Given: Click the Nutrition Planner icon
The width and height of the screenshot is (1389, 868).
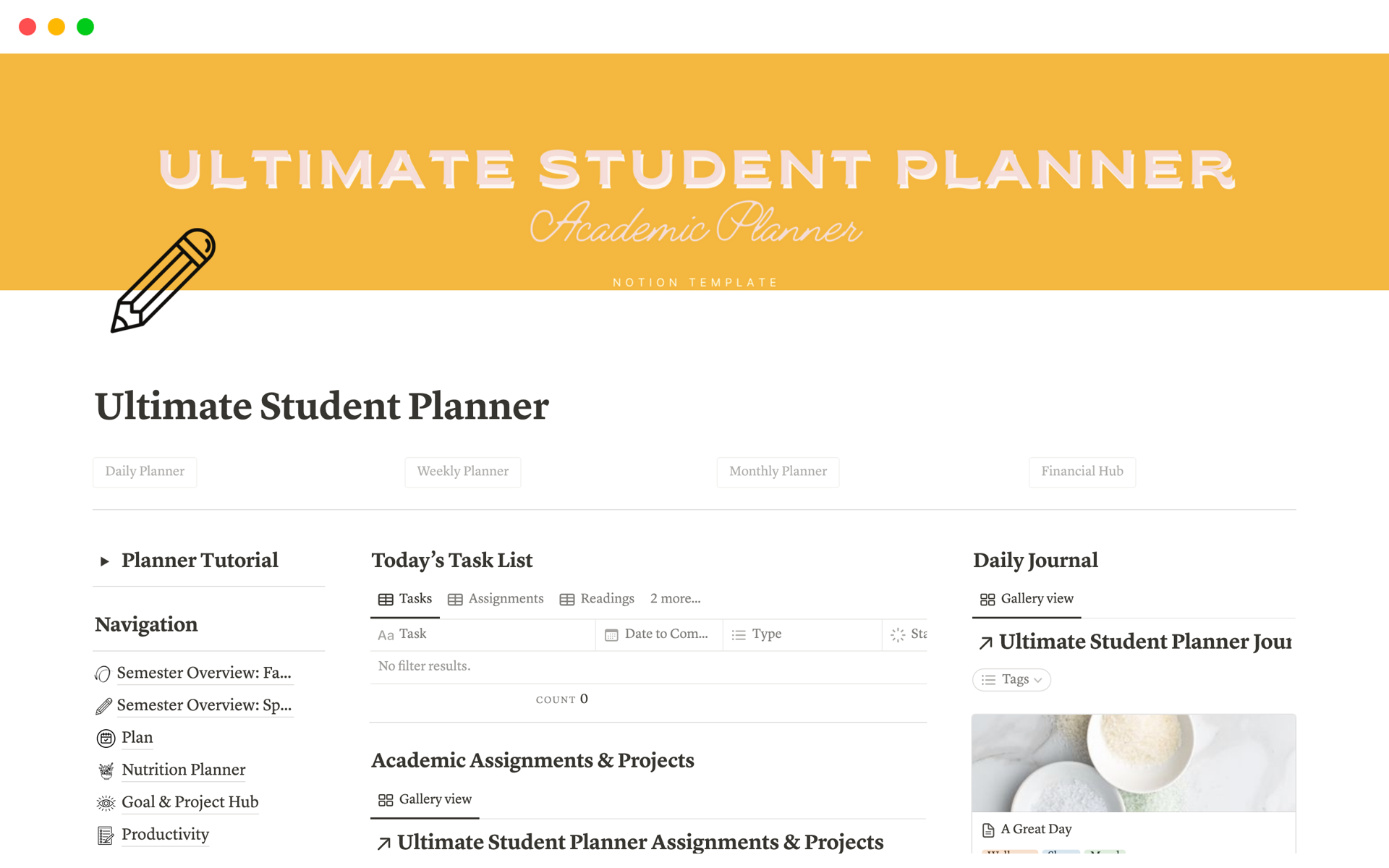Looking at the screenshot, I should 106,770.
